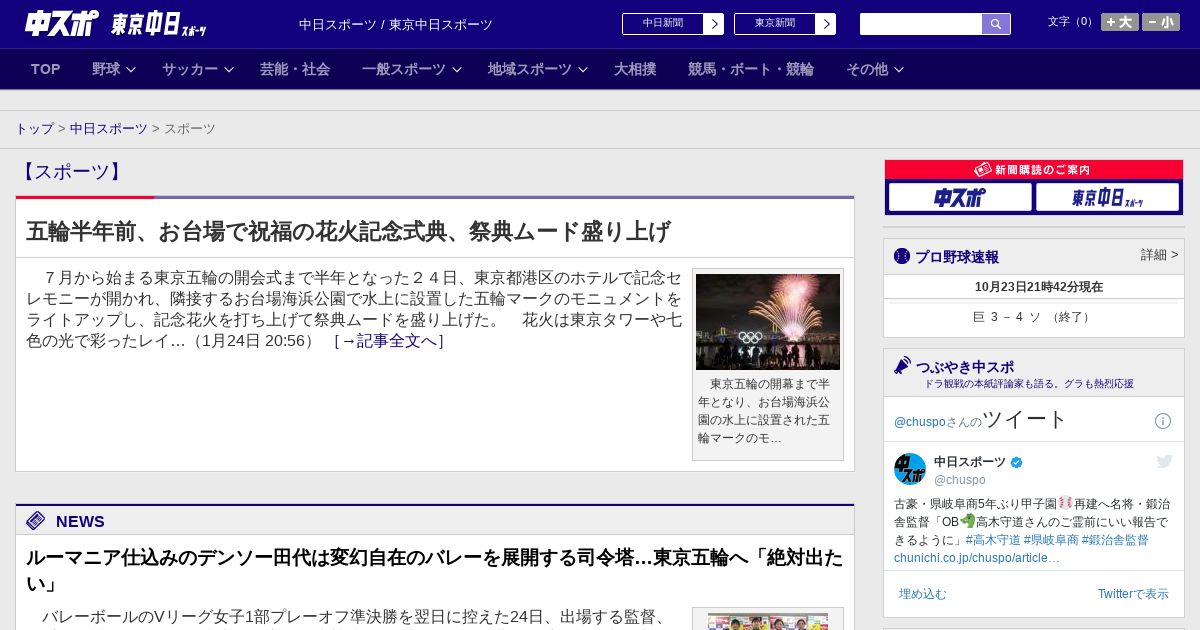Screen dimensions: 1200x630
Task: Open the 詳細 > details link
Action: [1159, 255]
